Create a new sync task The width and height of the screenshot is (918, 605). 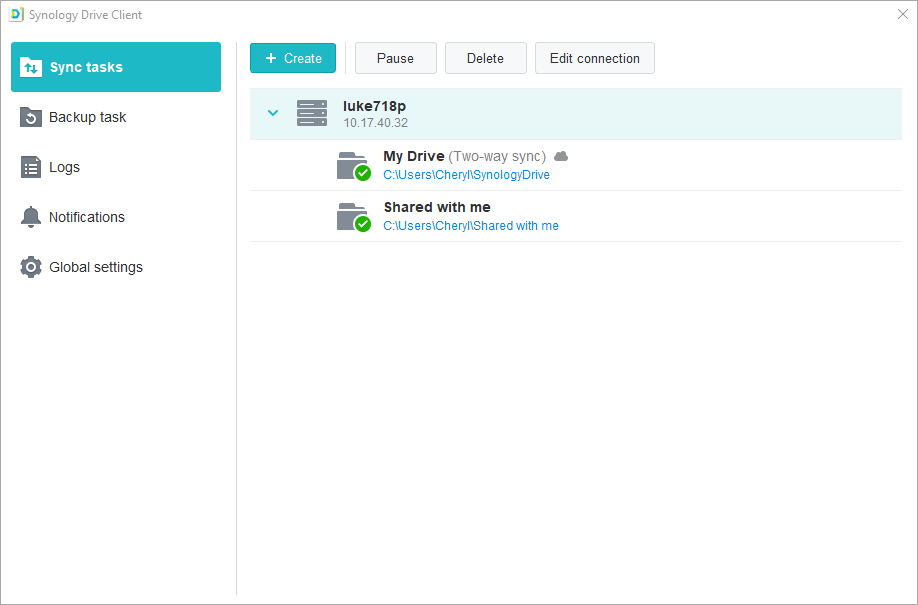tap(292, 58)
